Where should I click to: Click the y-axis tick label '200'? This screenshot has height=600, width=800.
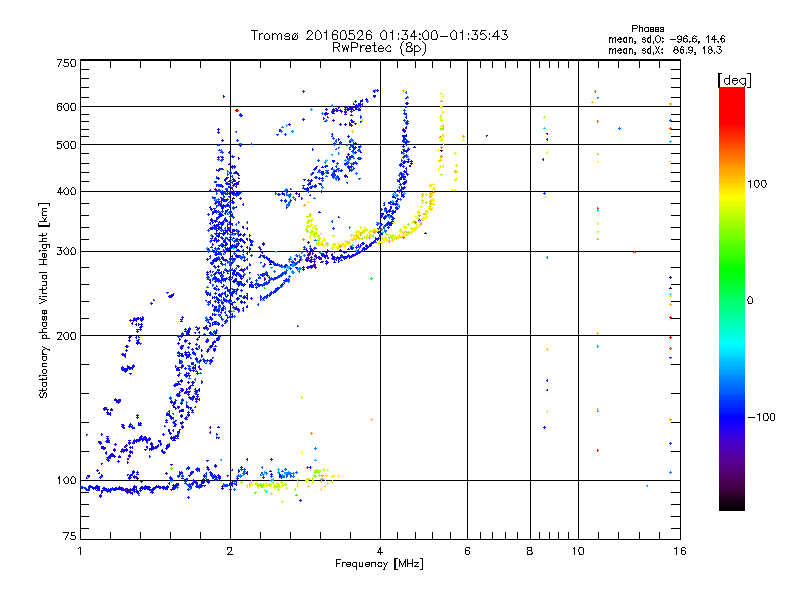tap(66, 336)
